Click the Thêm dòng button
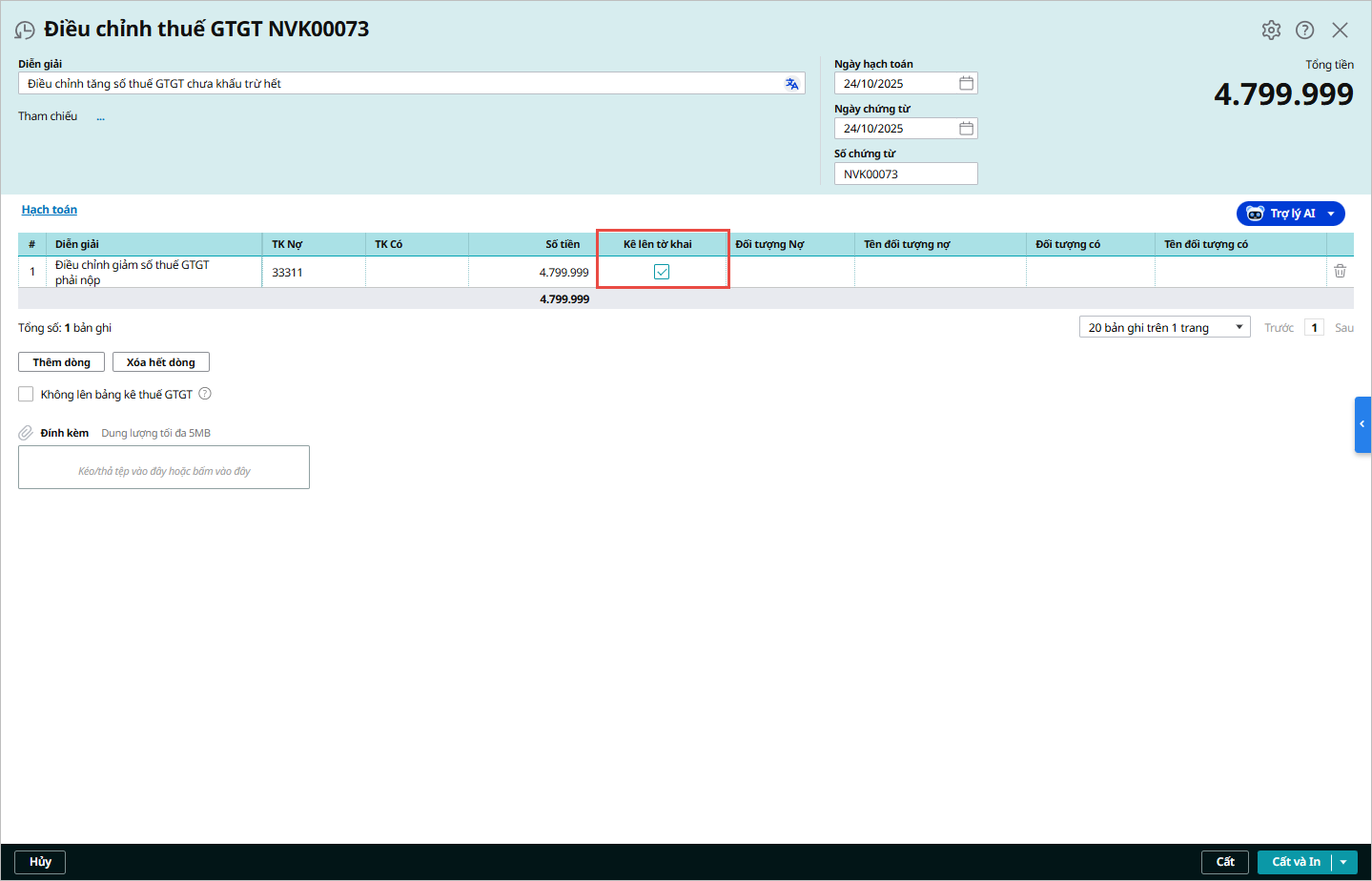Screen dimensions: 1372x881 tap(61, 362)
